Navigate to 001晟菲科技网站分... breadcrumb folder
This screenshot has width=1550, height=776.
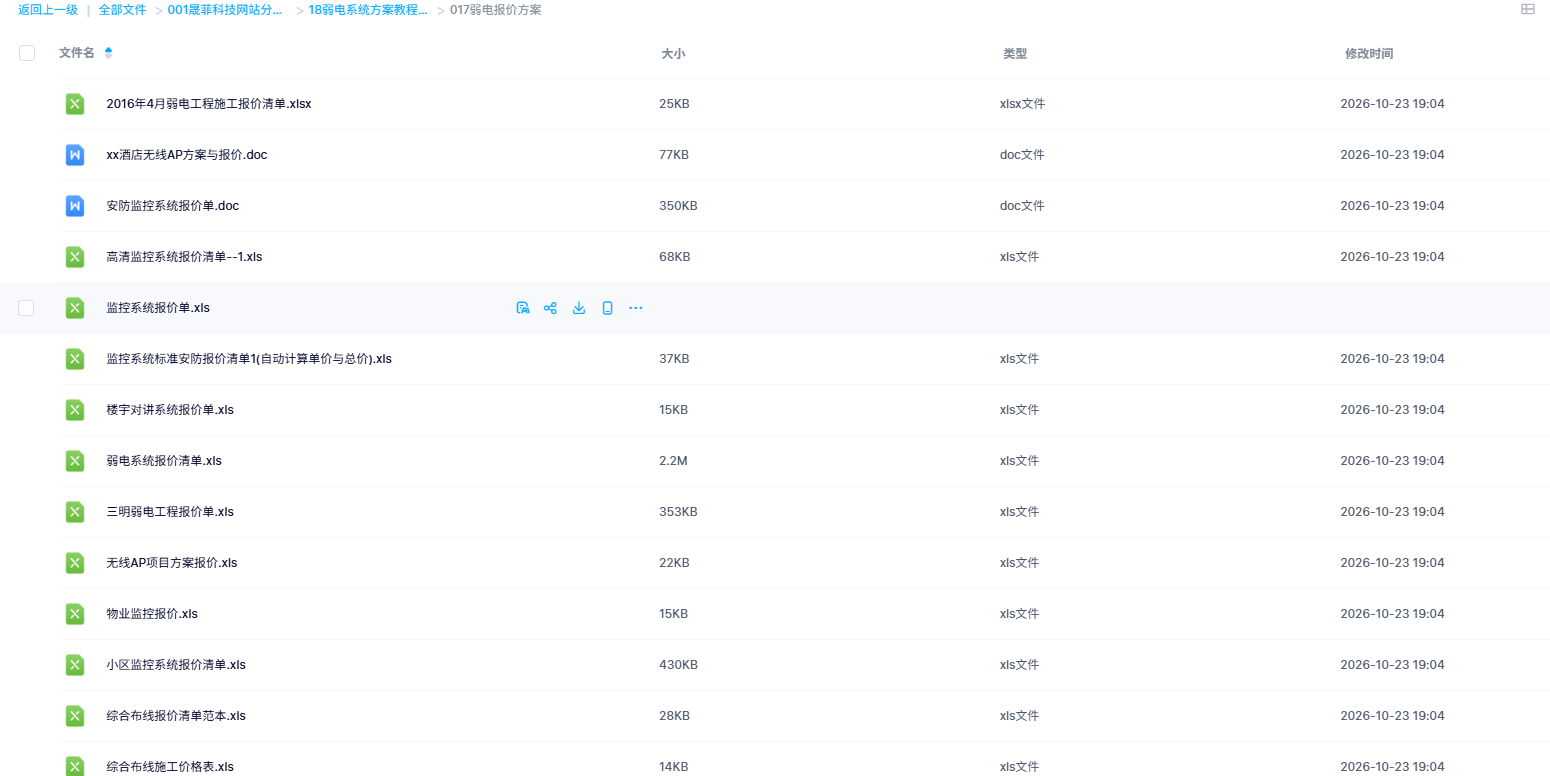[x=225, y=10]
